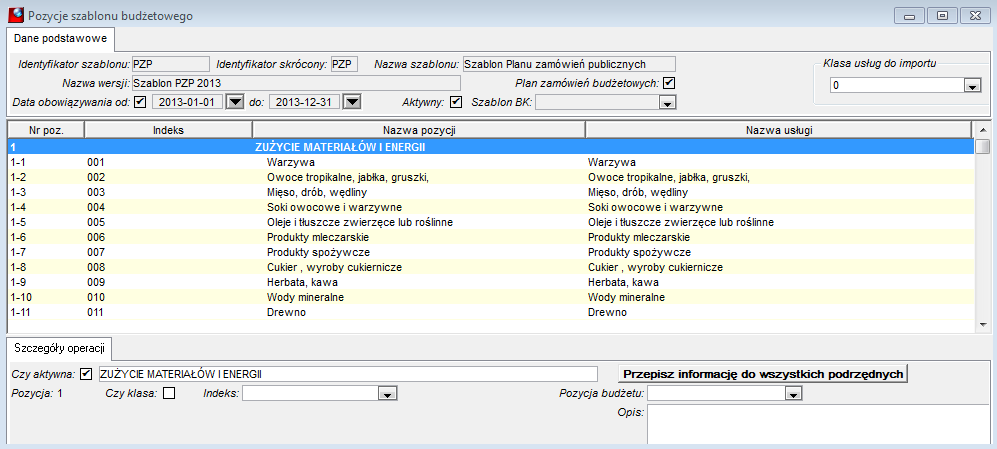
Task: Switch to 'Szczegóły operacji' tab
Action: coord(60,349)
